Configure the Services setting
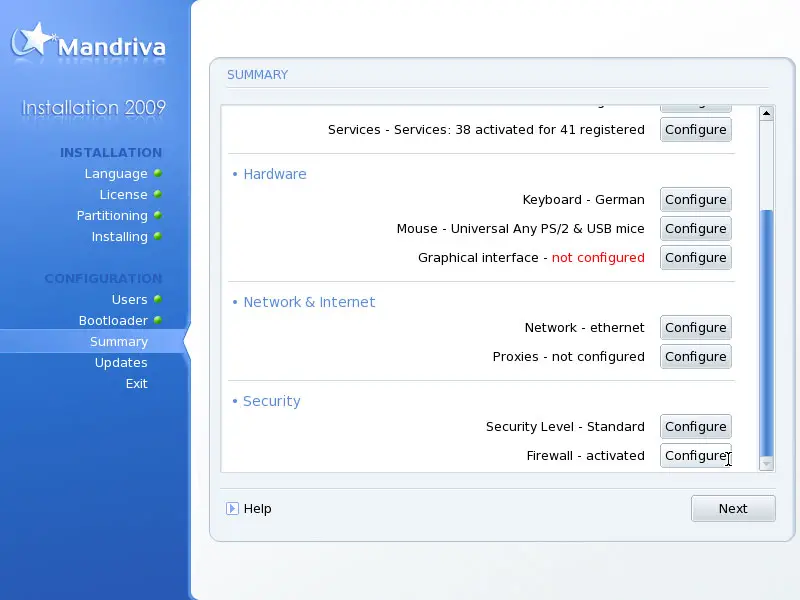This screenshot has height=600, width=800. pos(696,130)
